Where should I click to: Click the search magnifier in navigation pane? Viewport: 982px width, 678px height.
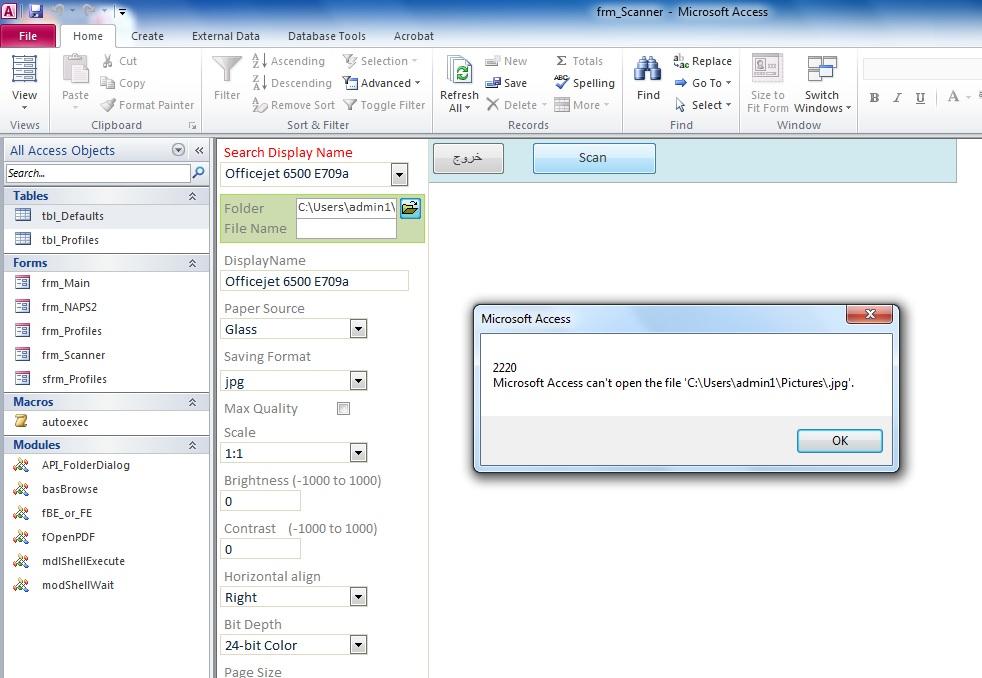199,172
